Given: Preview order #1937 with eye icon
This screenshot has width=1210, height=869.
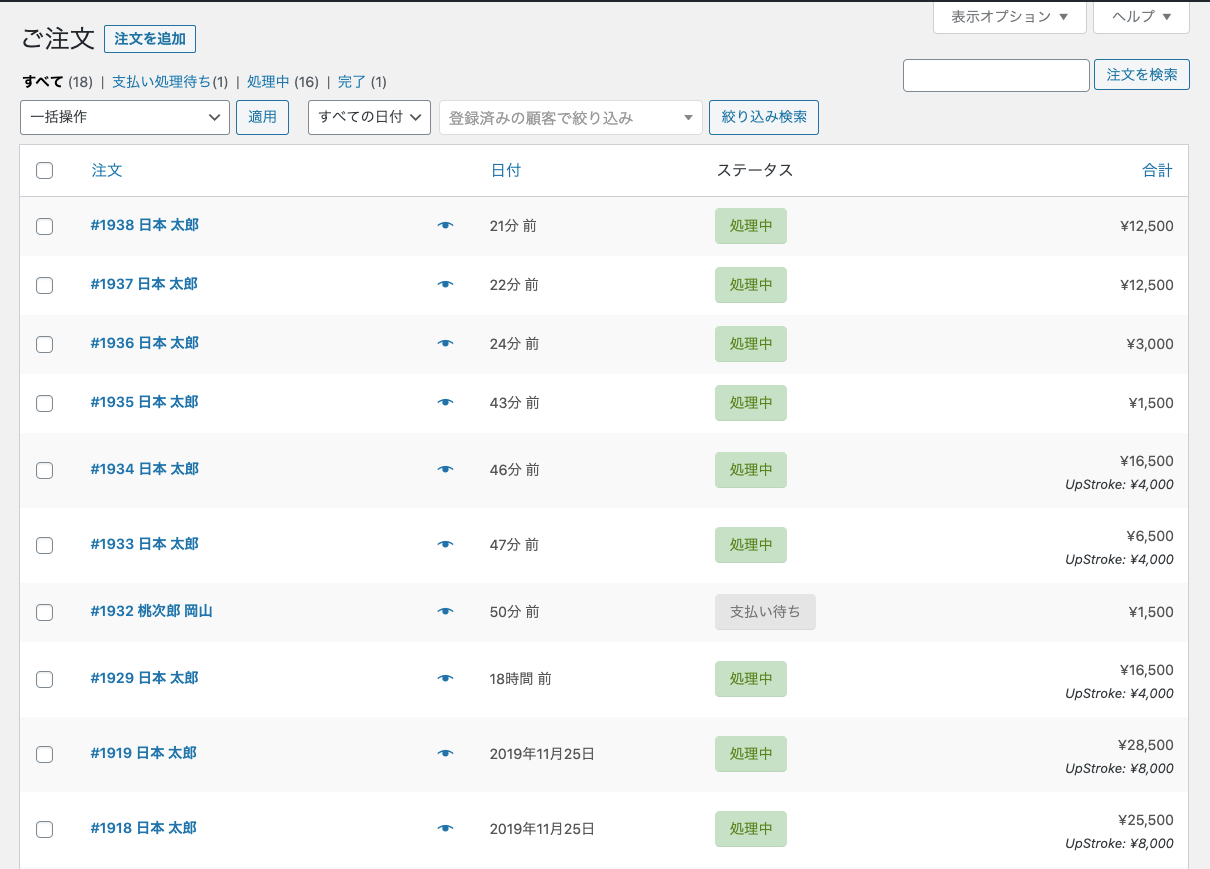Looking at the screenshot, I should tap(445, 285).
